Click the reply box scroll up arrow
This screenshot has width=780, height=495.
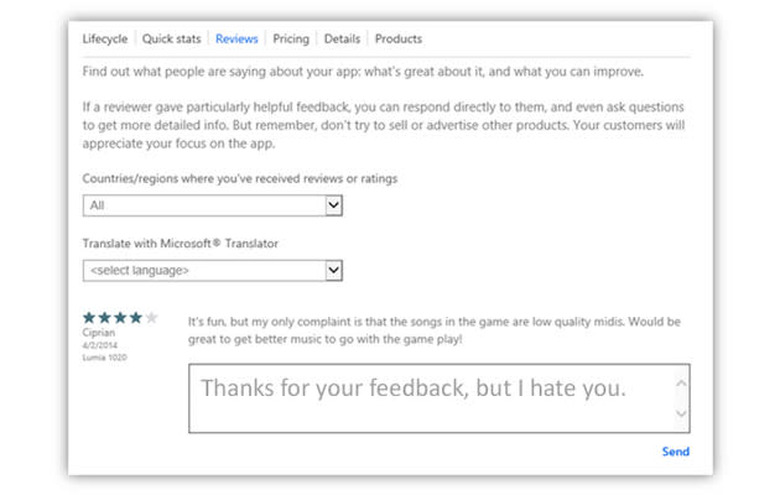[681, 383]
